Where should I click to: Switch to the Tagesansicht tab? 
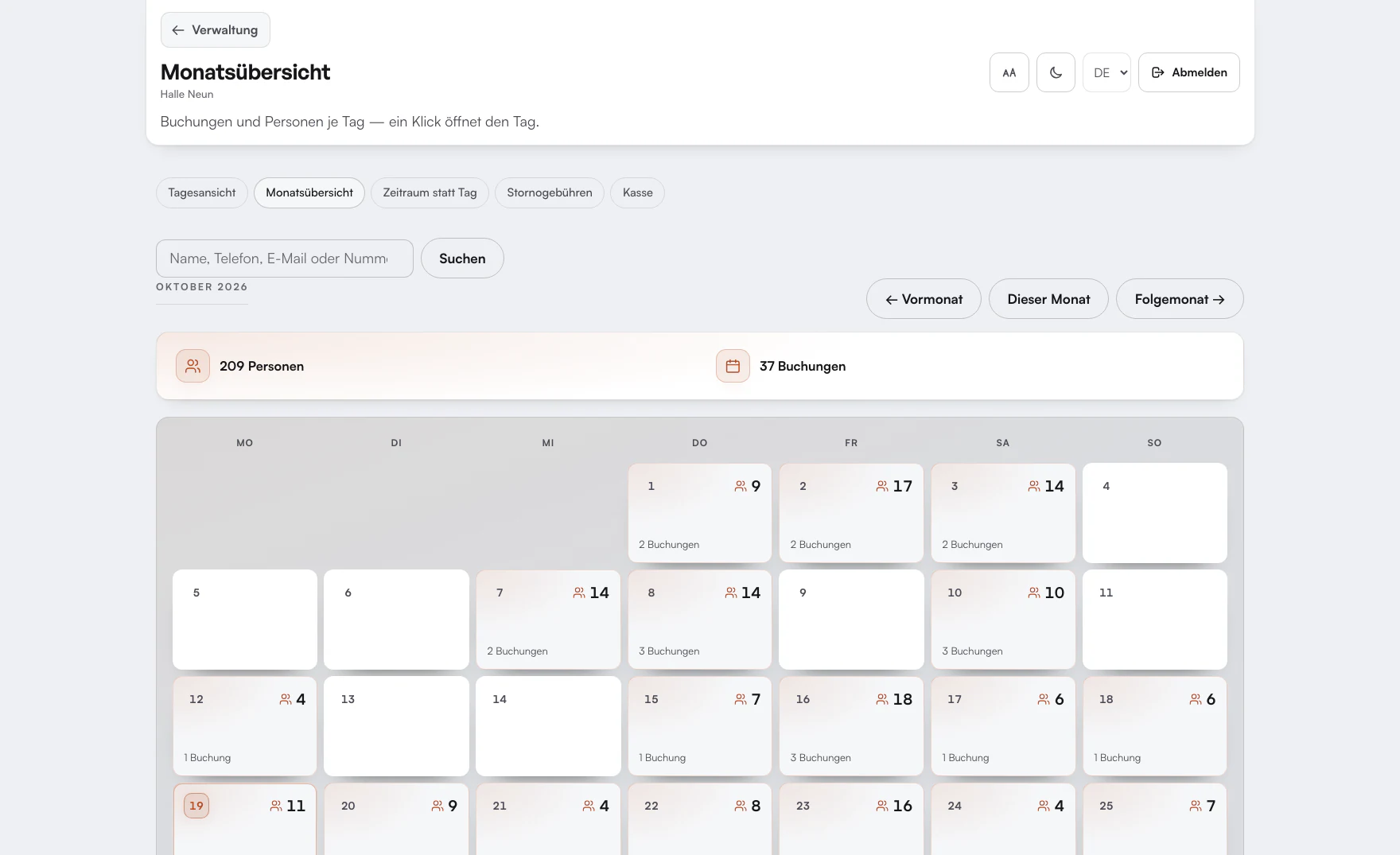[202, 192]
